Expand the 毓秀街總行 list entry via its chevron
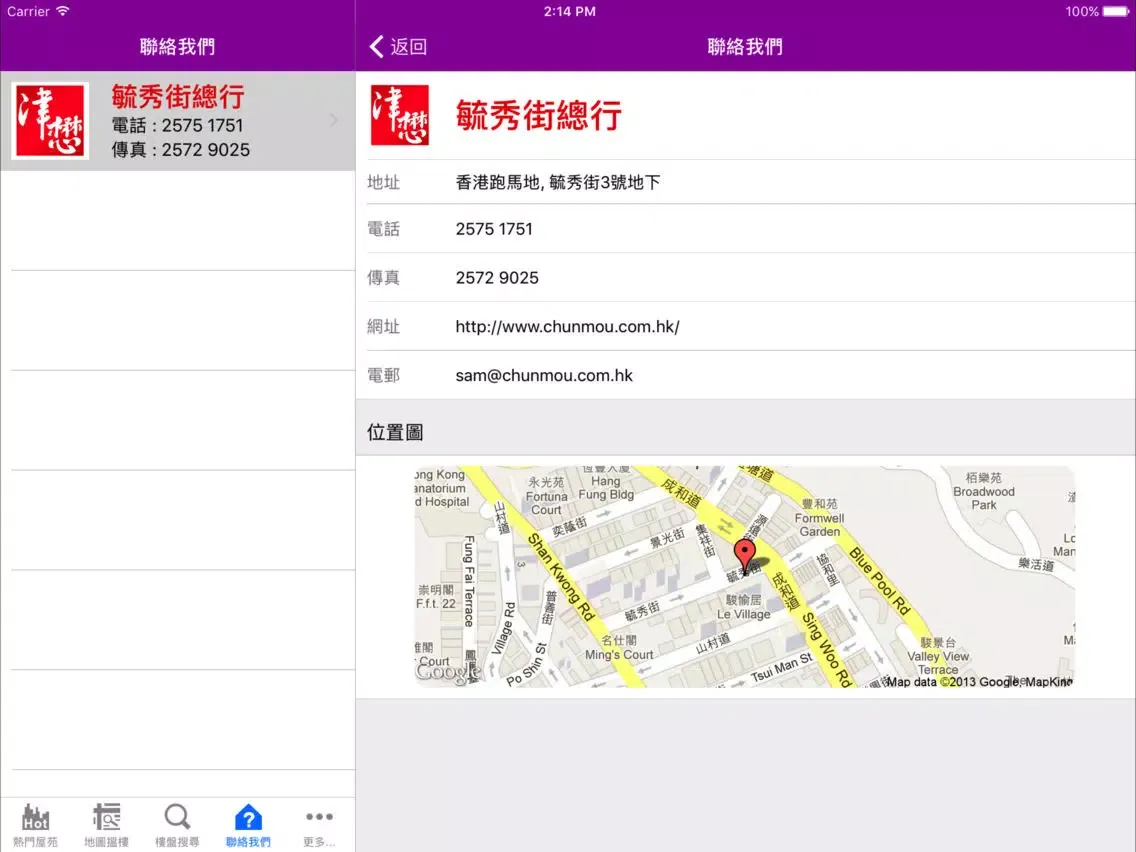Screen dimensions: 1136x852 [x=333, y=120]
